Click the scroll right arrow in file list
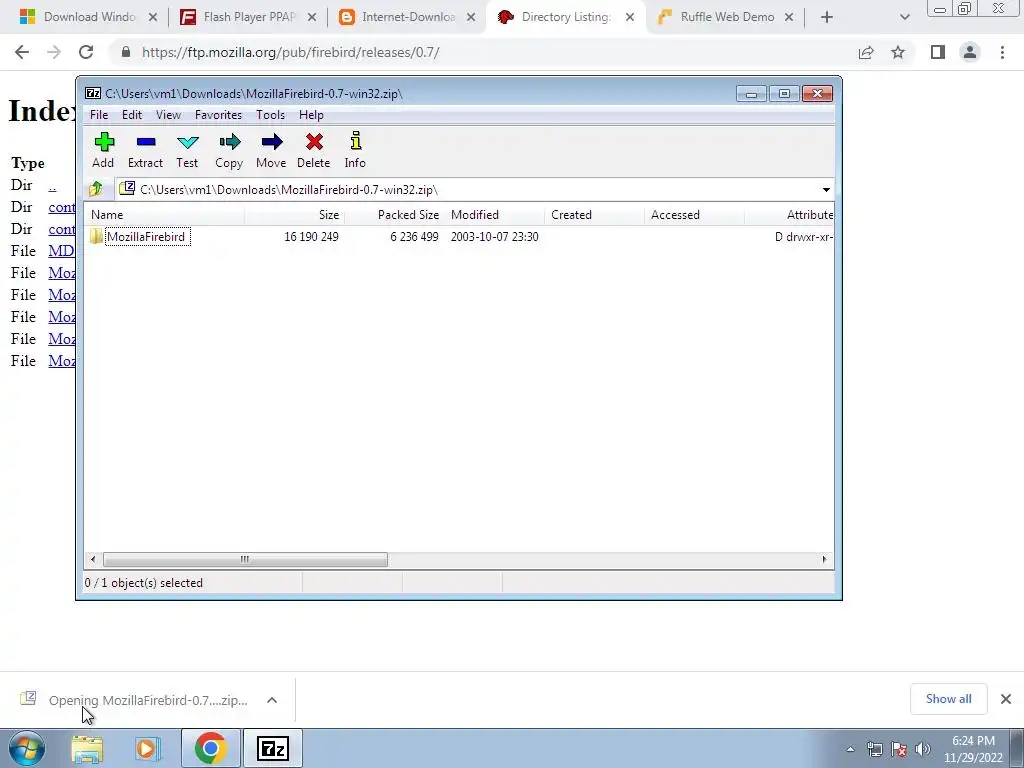Image resolution: width=1024 pixels, height=768 pixels. pyautogui.click(x=824, y=560)
